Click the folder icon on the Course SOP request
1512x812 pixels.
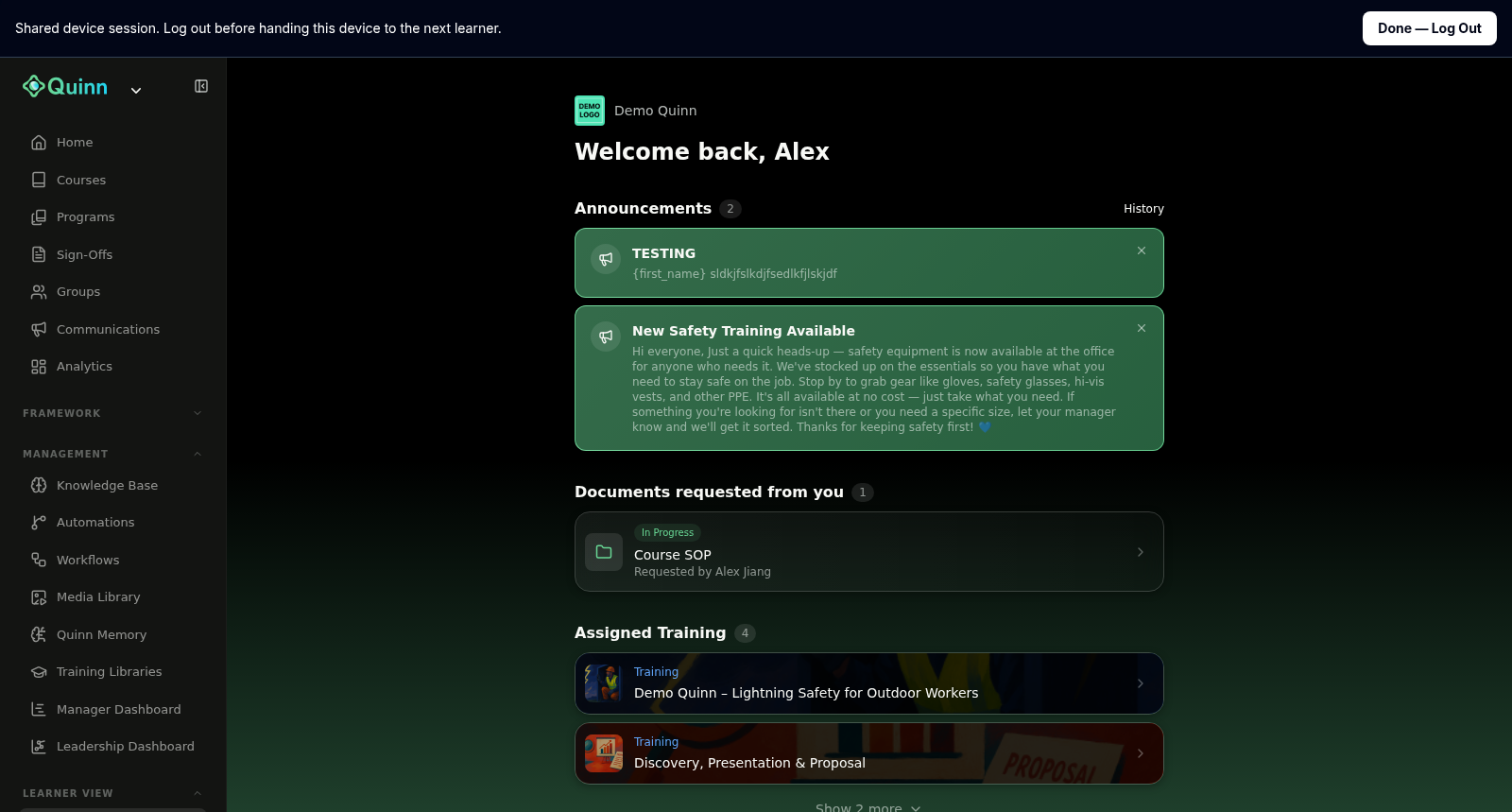pyautogui.click(x=604, y=552)
